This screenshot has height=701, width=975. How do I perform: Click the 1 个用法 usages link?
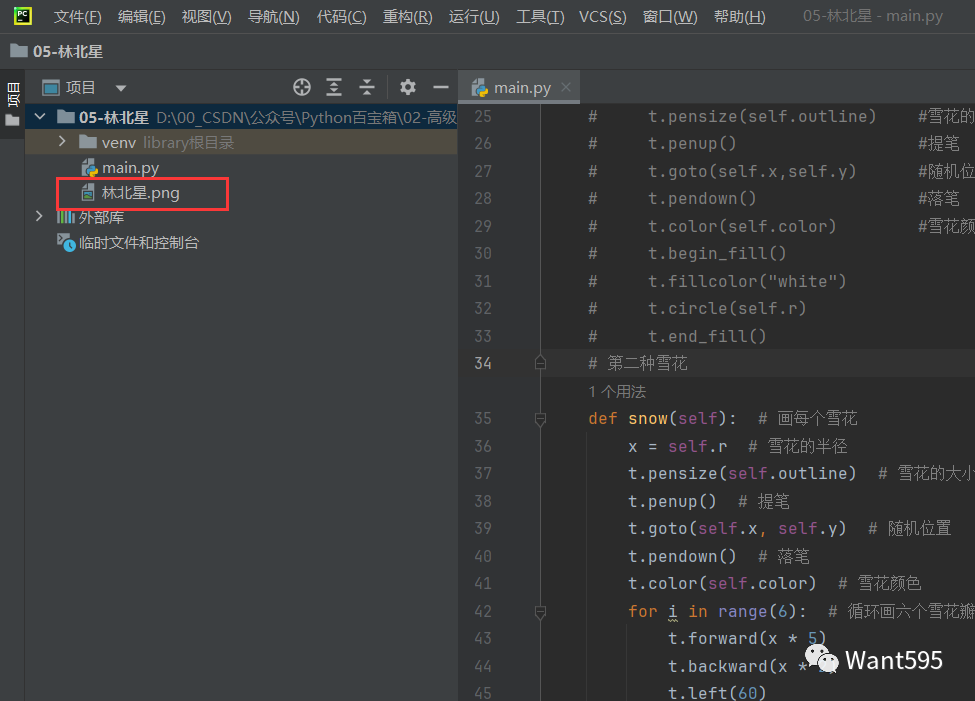point(617,391)
